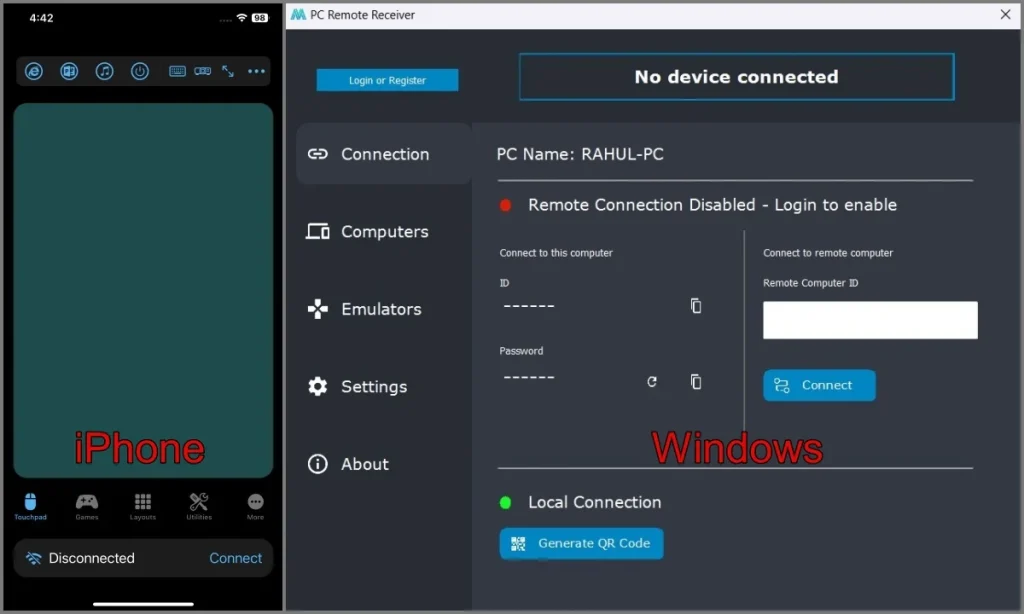Click the devices icon beside Computers
1024x614 pixels.
tap(318, 232)
